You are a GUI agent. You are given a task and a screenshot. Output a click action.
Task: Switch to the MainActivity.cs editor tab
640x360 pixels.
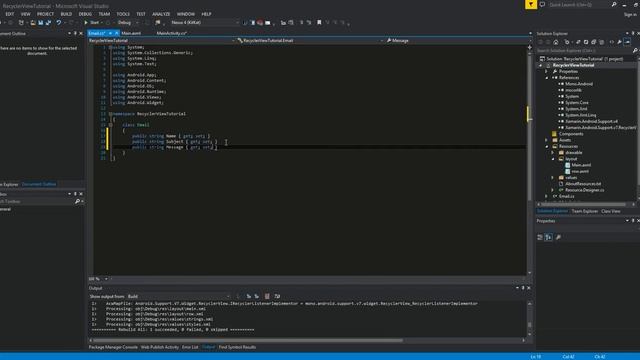(172, 33)
